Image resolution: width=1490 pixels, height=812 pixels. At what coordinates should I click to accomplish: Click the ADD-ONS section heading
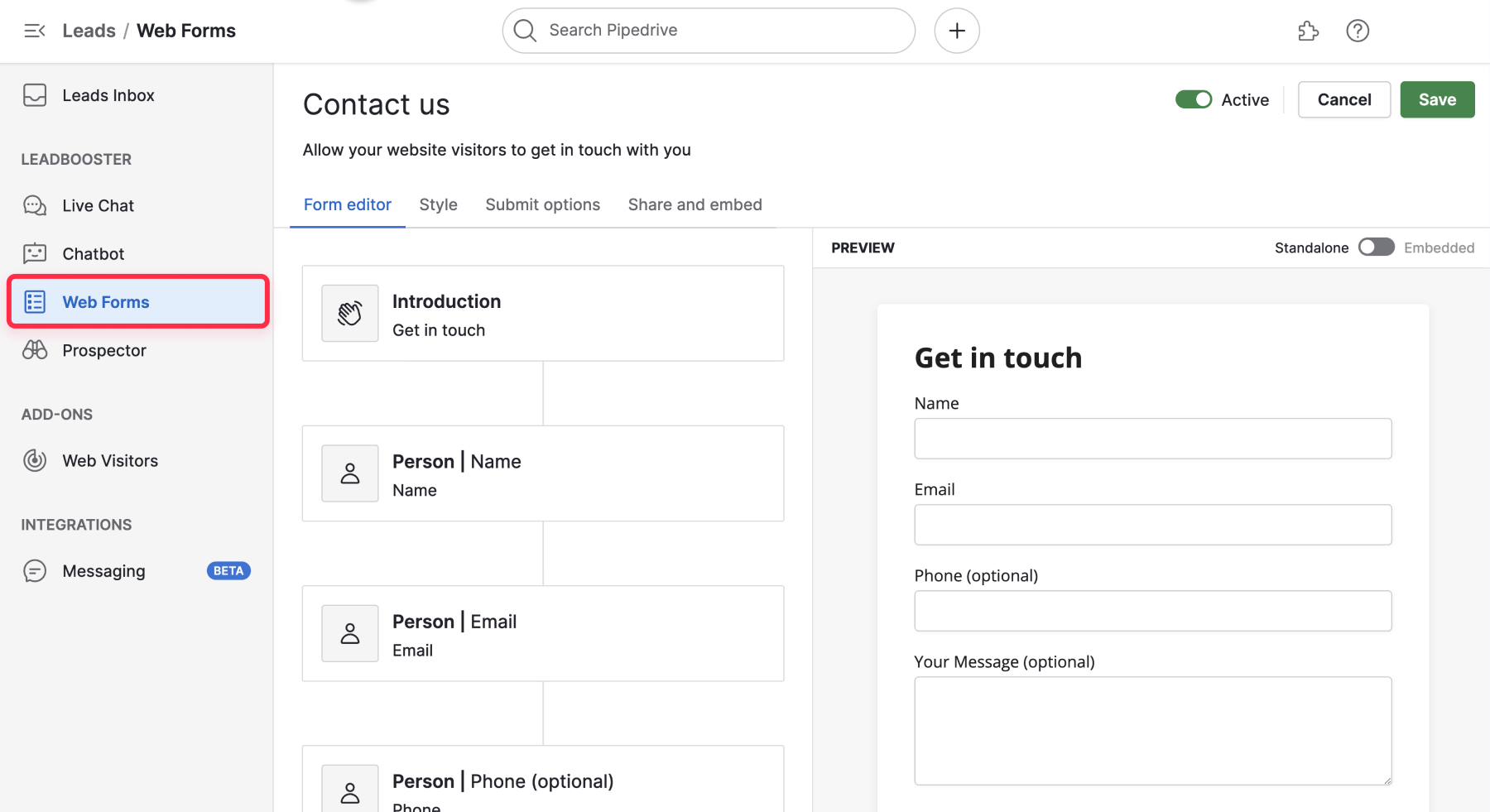coord(57,415)
